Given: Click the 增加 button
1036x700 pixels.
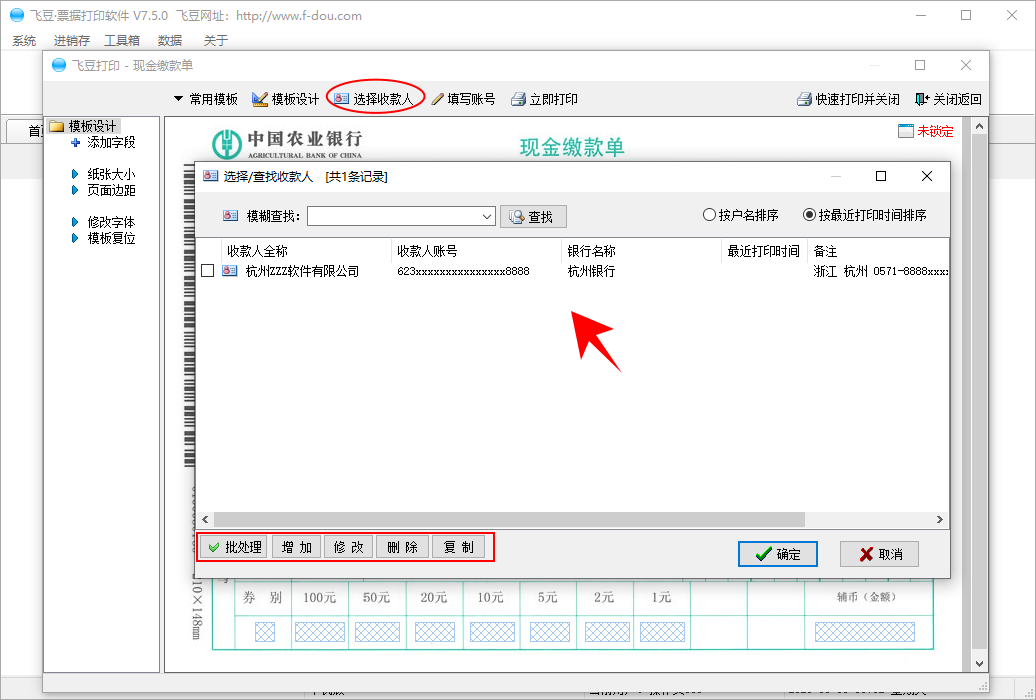Looking at the screenshot, I should point(297,547).
